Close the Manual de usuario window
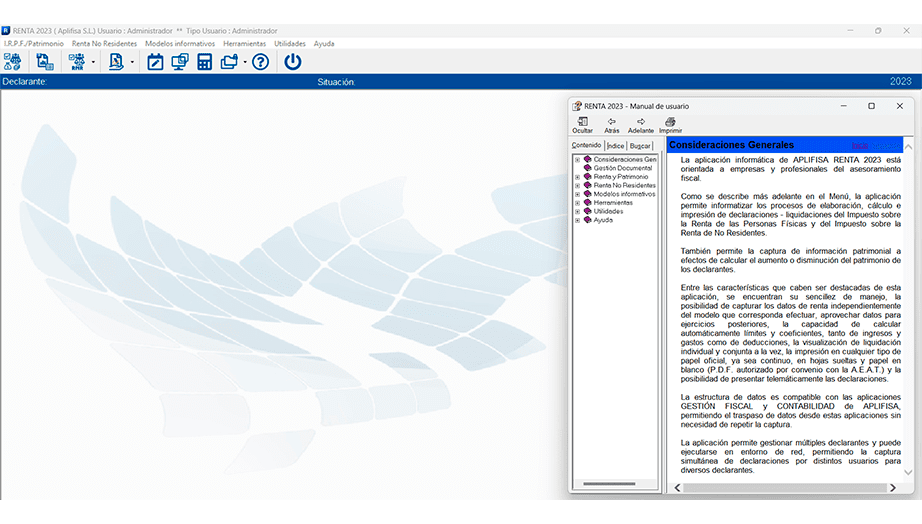This screenshot has height=524, width=922. [900, 106]
